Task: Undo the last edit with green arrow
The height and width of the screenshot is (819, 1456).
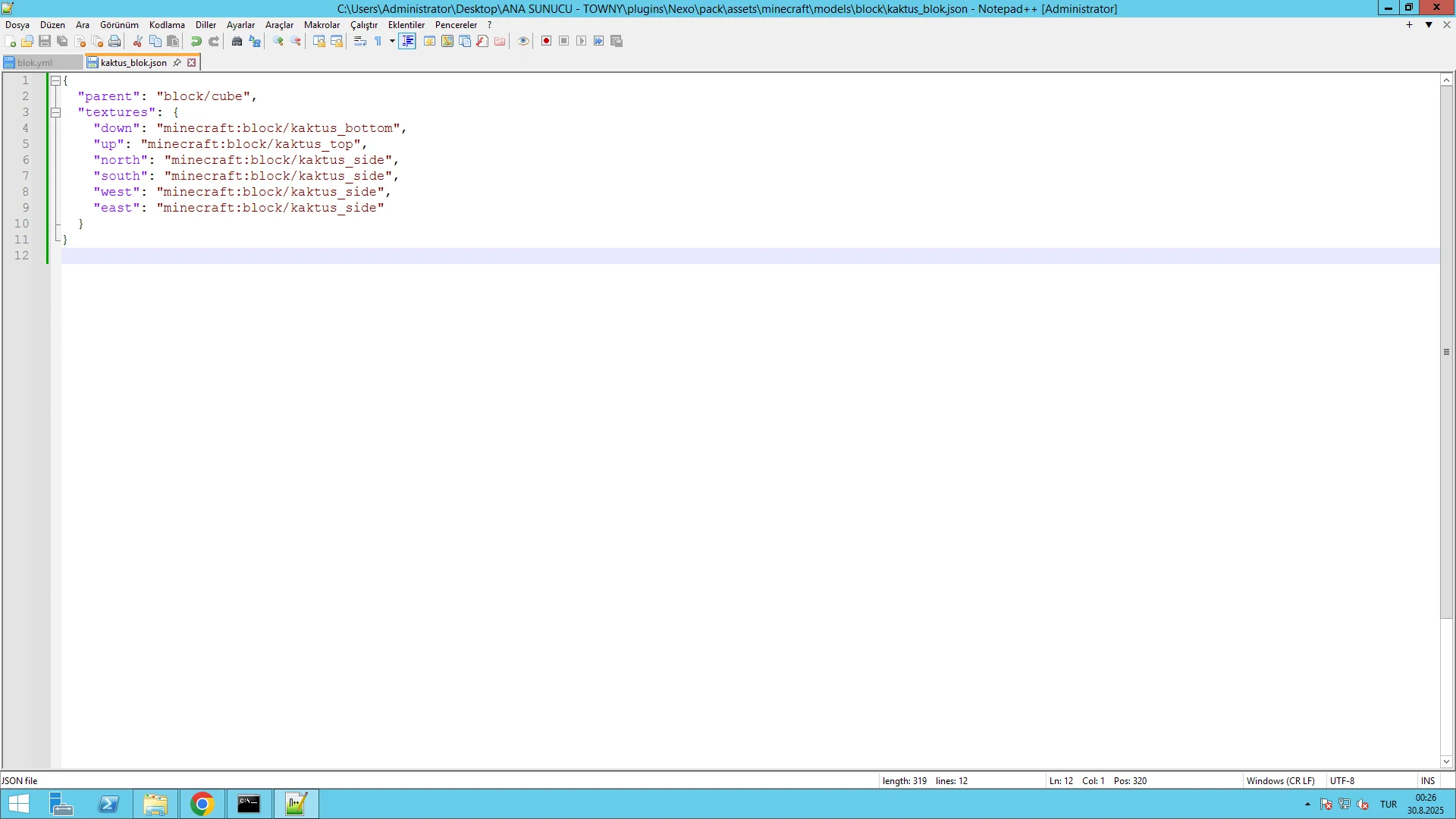Action: (x=196, y=41)
